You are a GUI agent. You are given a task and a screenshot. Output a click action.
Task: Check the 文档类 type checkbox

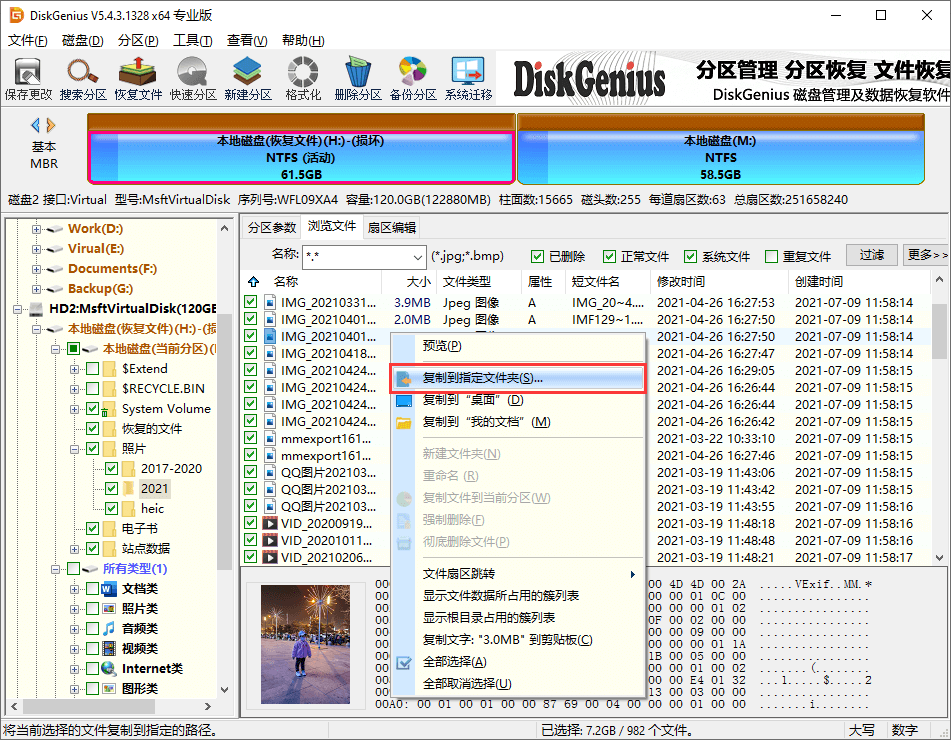click(92, 588)
